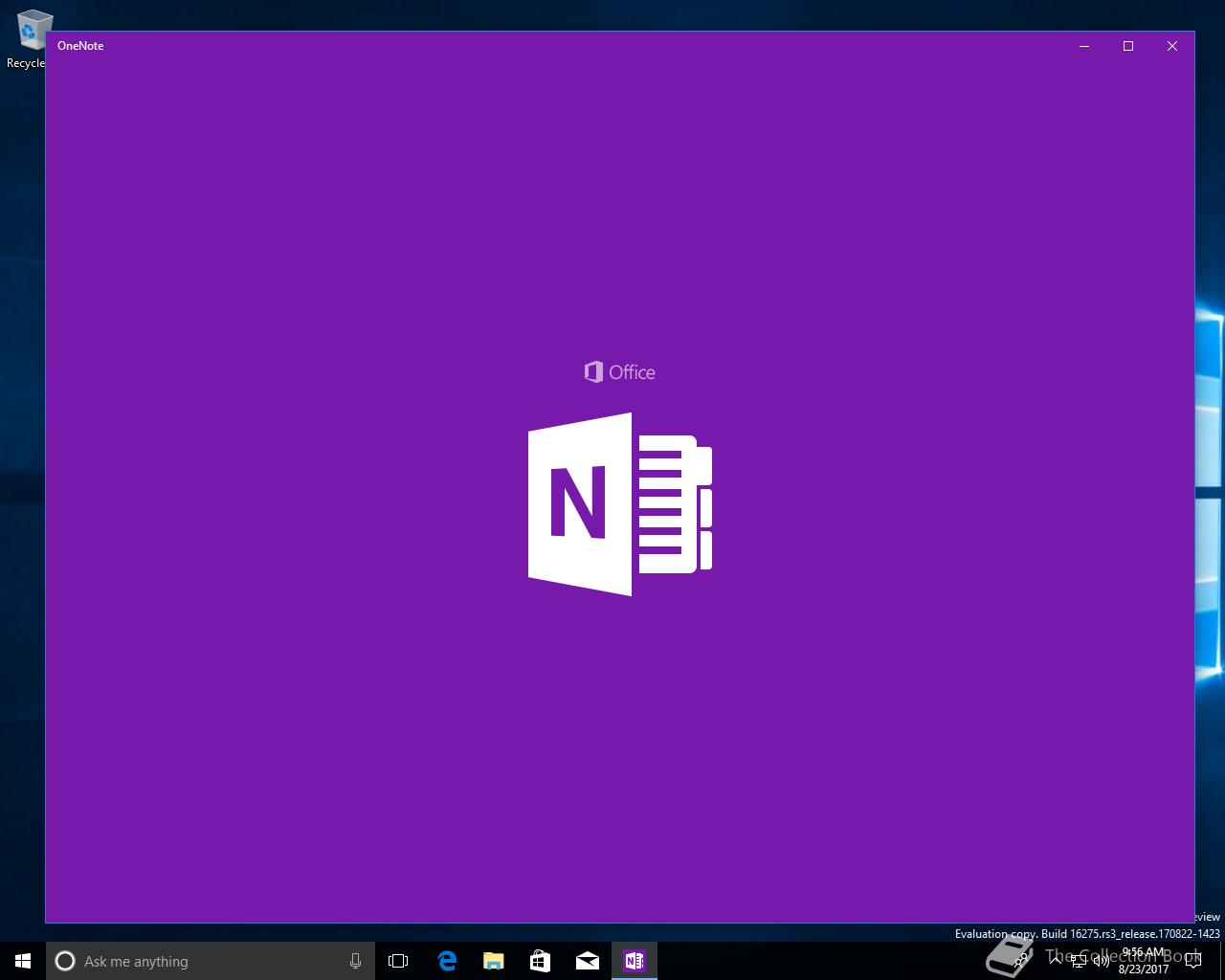
Task: Click the Cortana circle icon
Action: pos(65,961)
